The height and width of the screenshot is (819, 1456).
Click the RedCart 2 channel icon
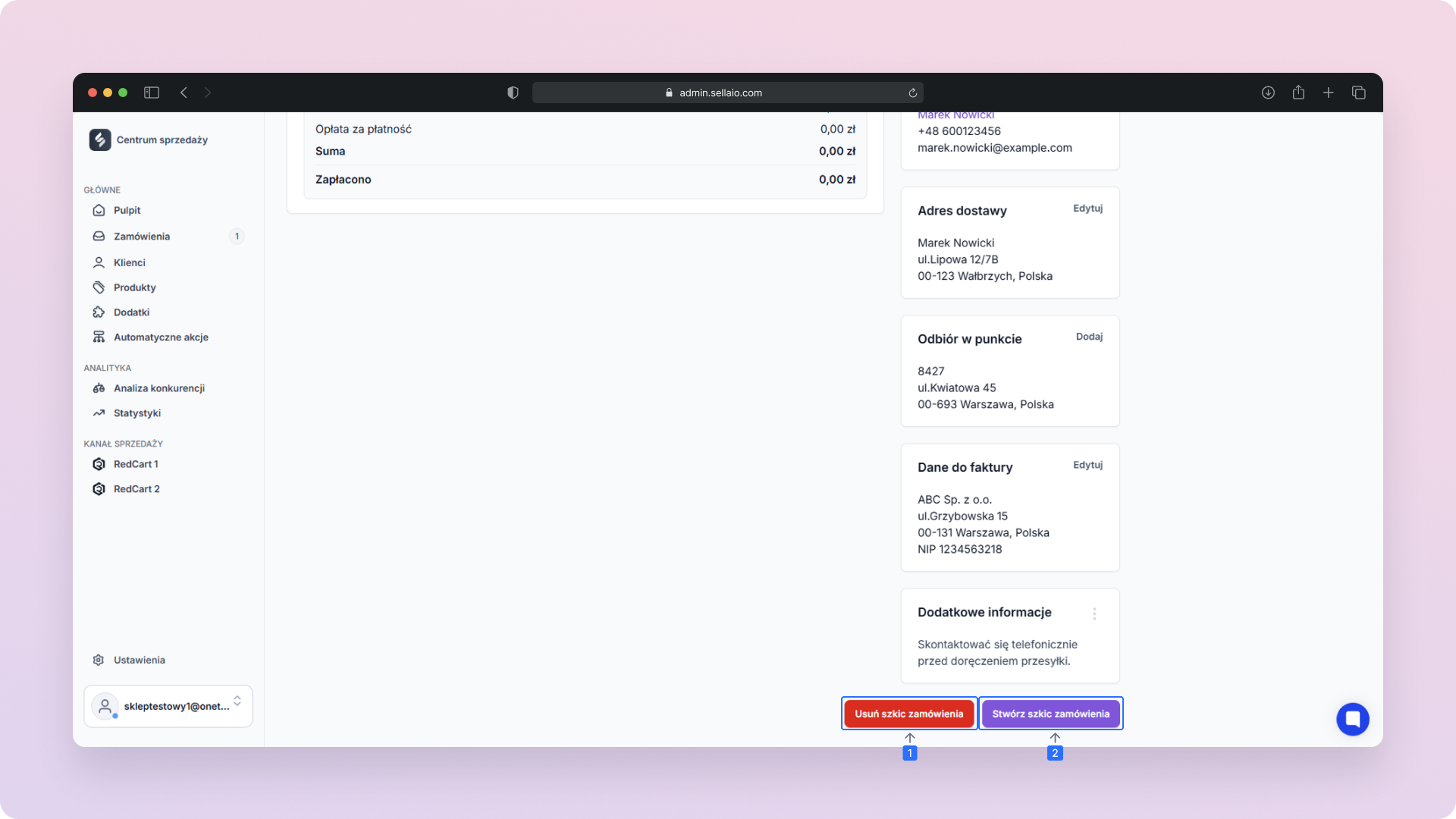(x=99, y=489)
